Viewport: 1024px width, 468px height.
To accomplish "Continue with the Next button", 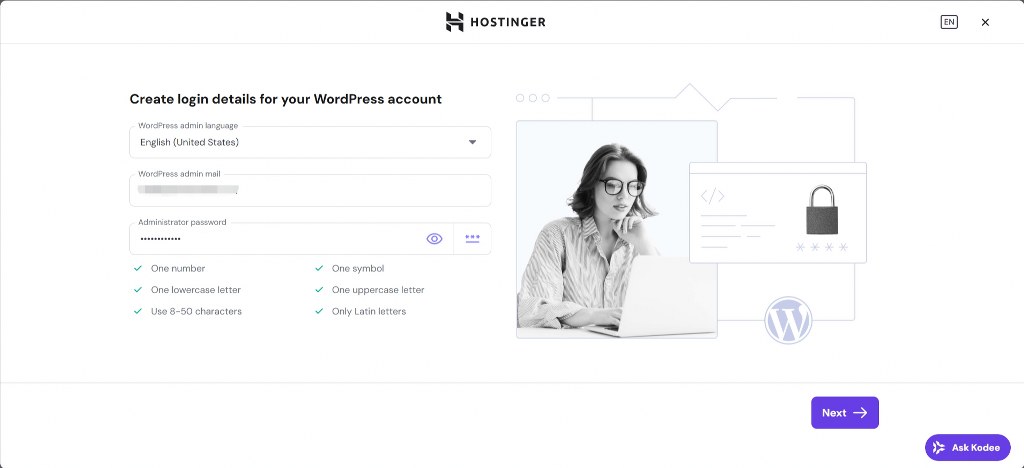I will pyautogui.click(x=844, y=413).
